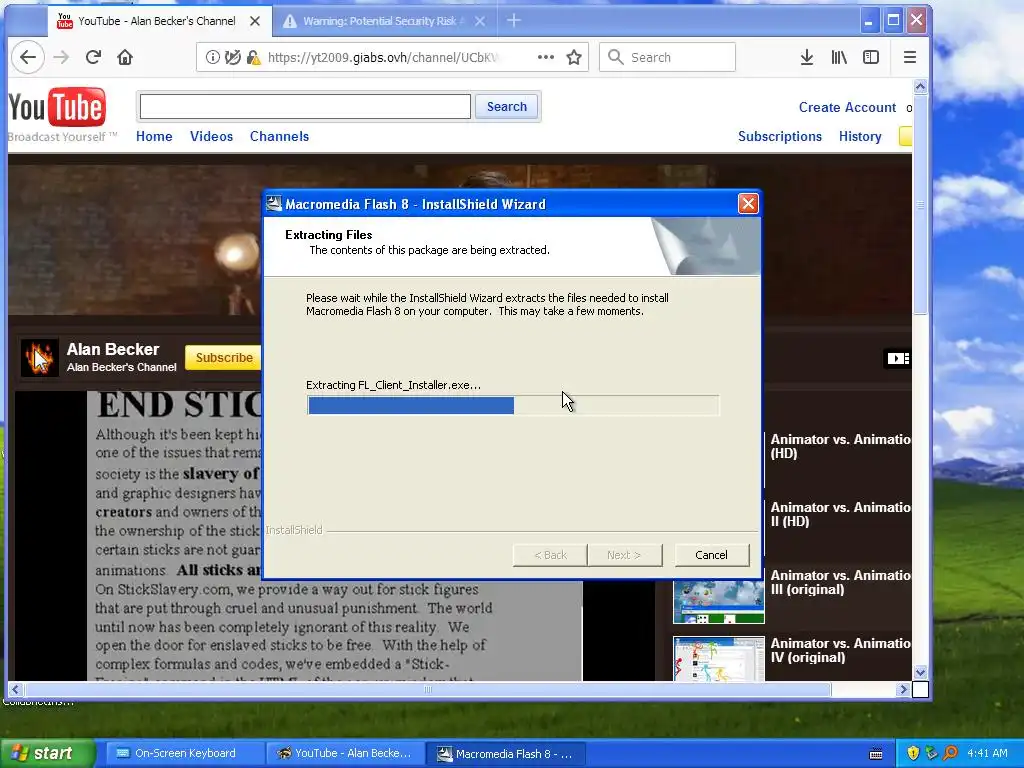The image size is (1024, 768).
Task: Click Alan Becker channel name text
Action: point(113,349)
